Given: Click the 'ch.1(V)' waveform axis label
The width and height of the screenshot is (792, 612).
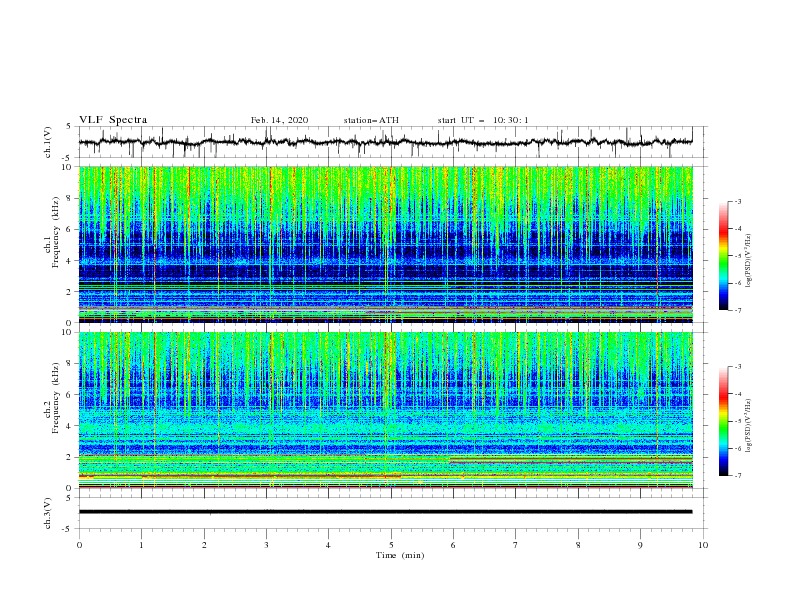Looking at the screenshot, I should [48, 142].
